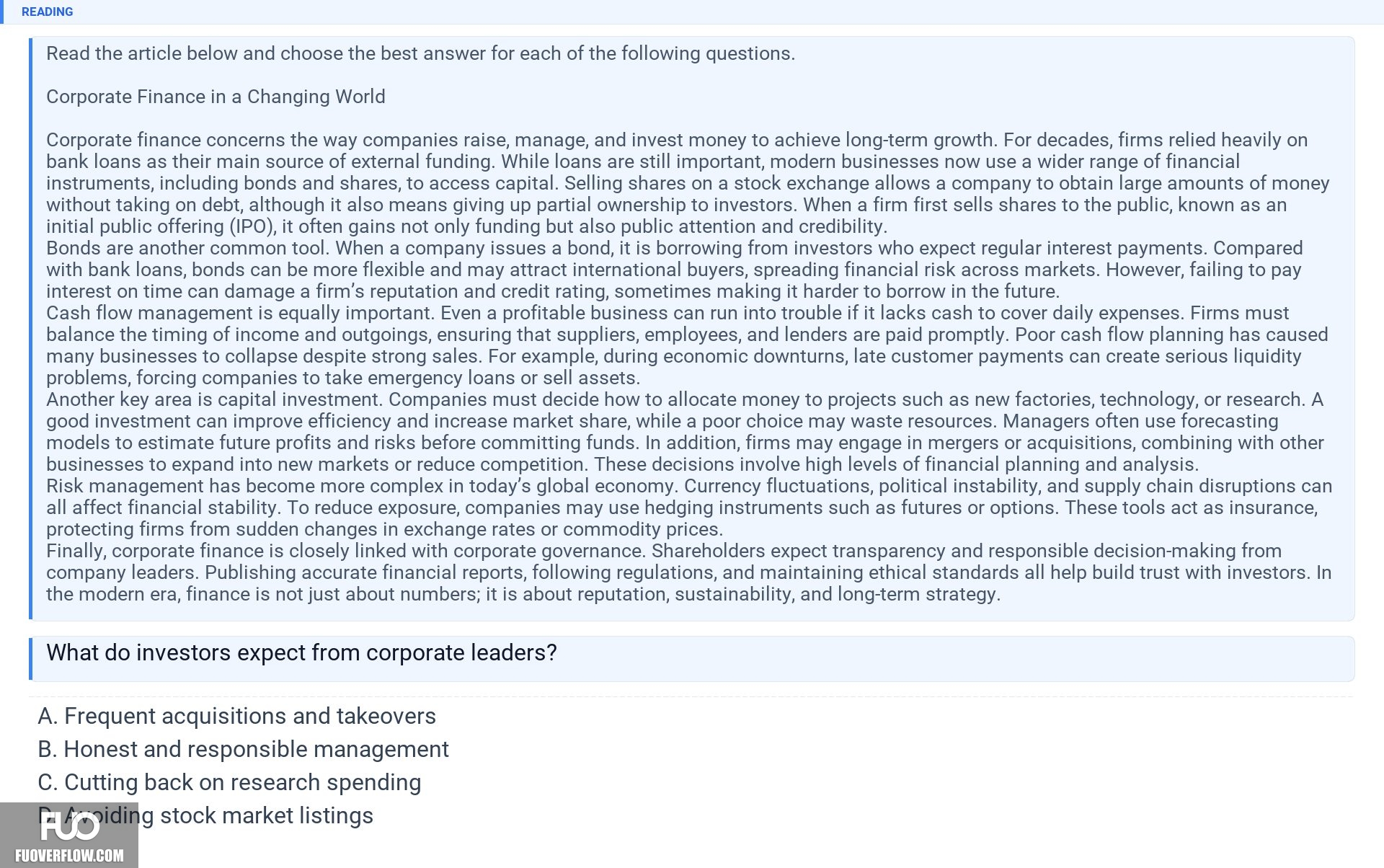Select answer D. Avoiding stock market listings
Viewport: 1384px width, 868px height.
point(205,815)
